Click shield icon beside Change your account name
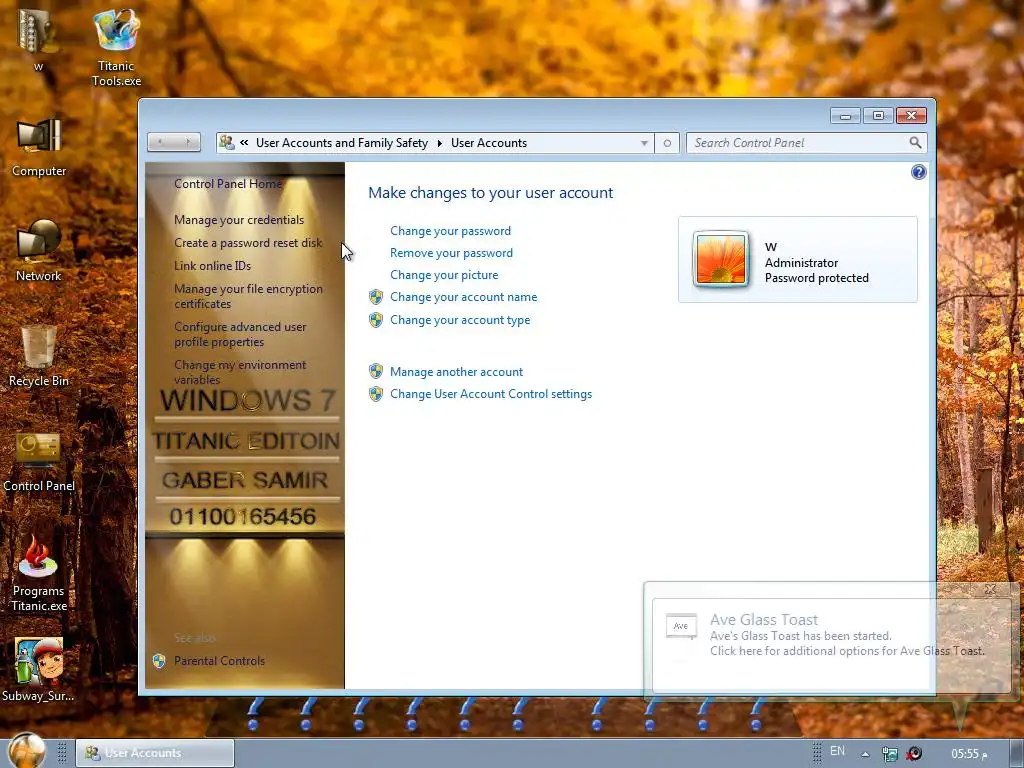The image size is (1024, 768). pyautogui.click(x=376, y=297)
